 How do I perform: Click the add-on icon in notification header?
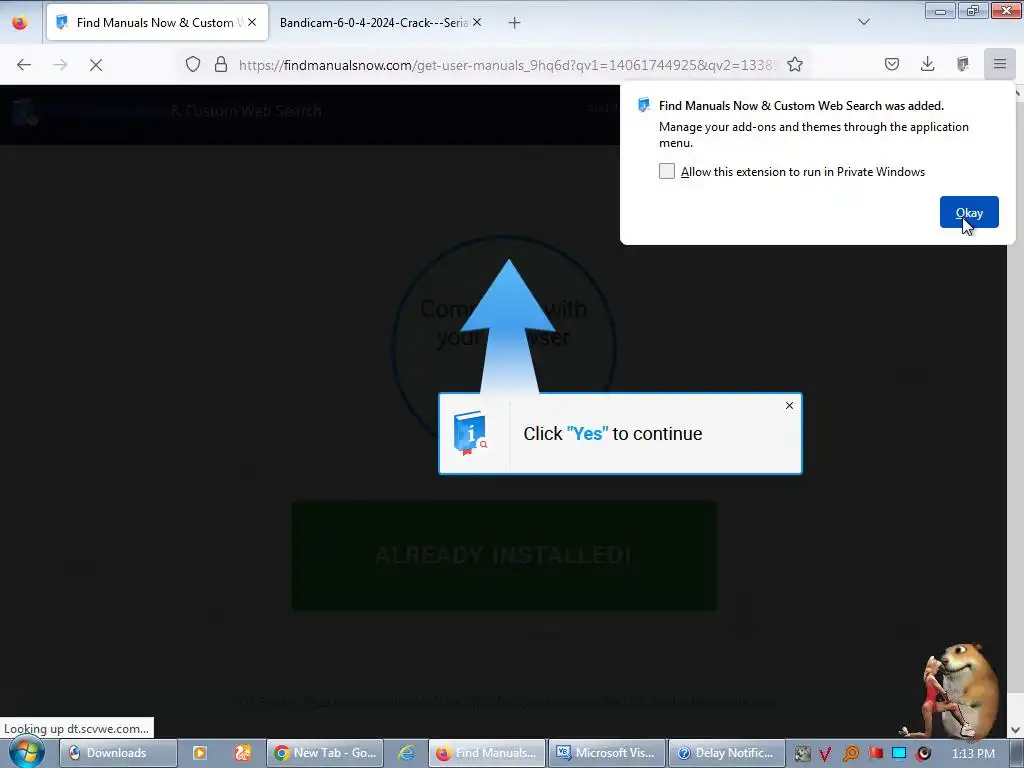point(644,105)
